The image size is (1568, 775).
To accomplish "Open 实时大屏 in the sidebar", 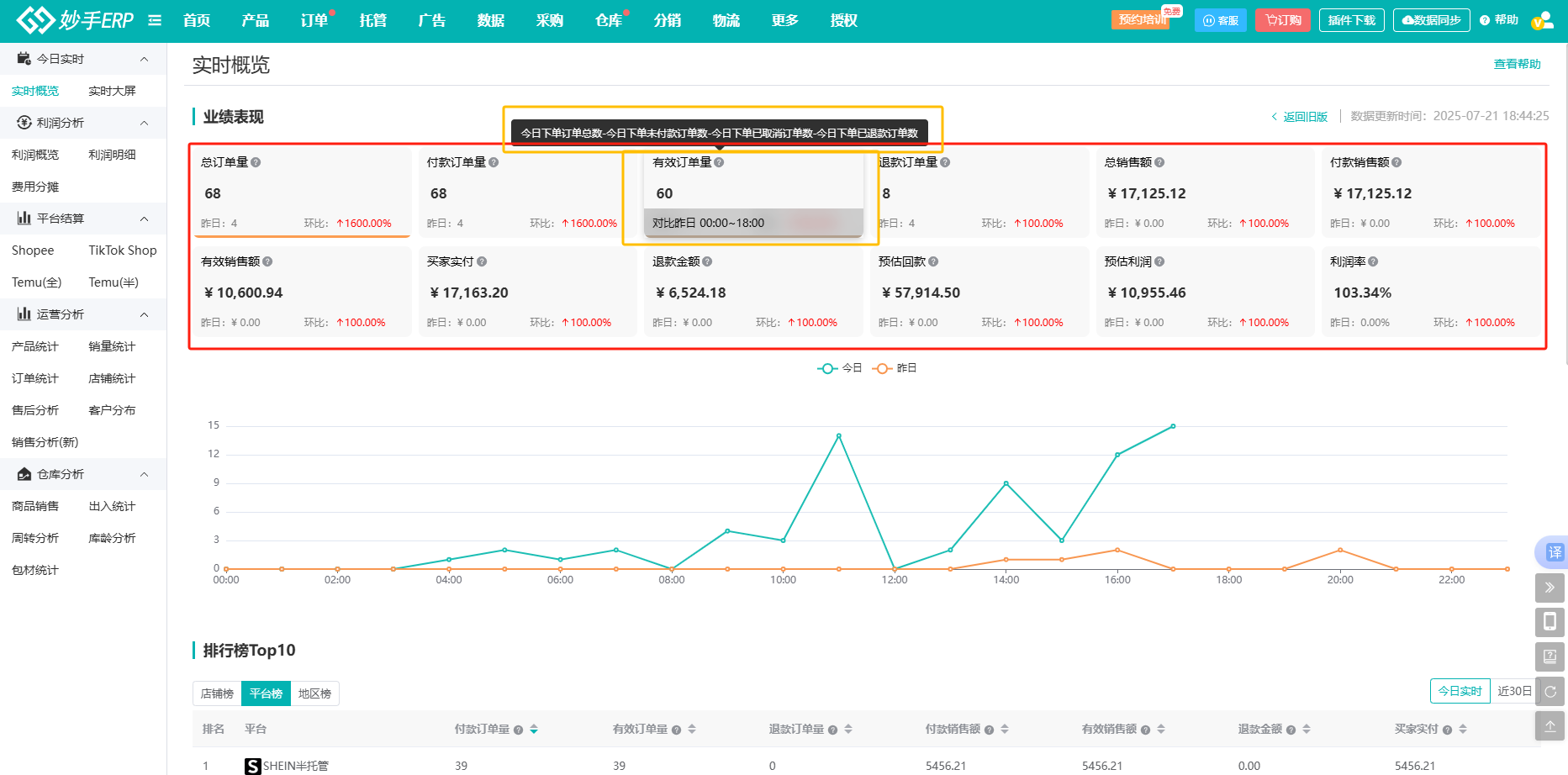I will 112,91.
